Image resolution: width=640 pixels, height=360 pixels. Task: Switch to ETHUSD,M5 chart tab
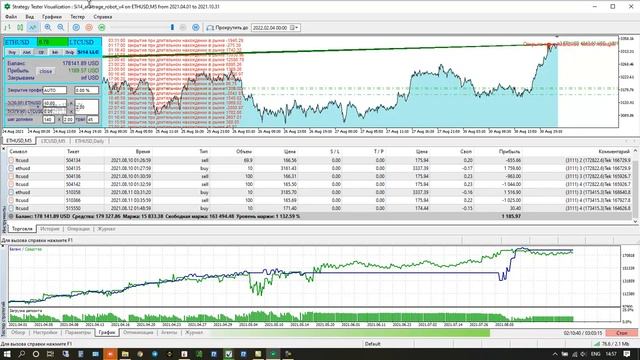click(19, 141)
